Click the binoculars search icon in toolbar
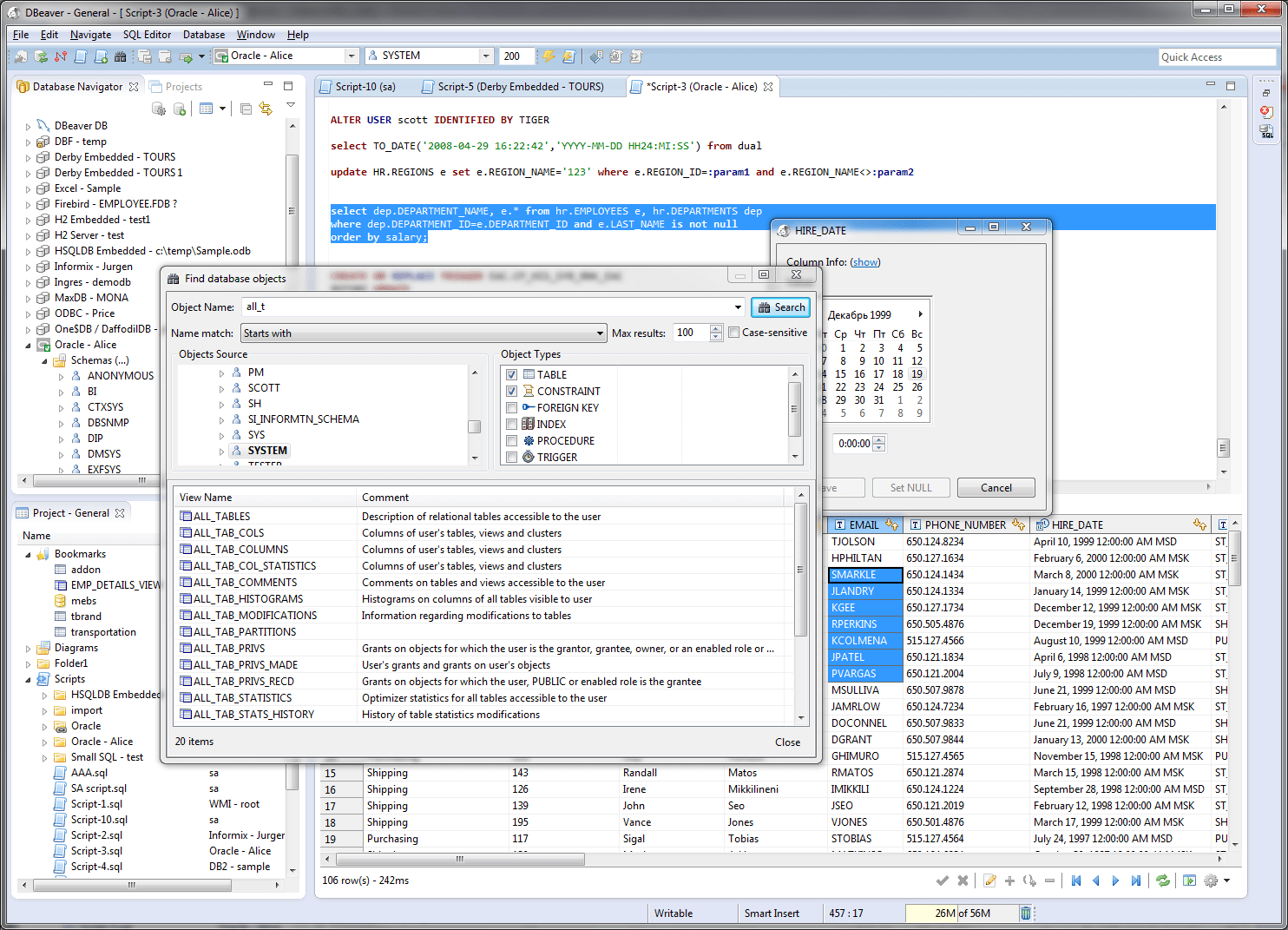Viewport: 1288px width, 930px height. point(121,56)
